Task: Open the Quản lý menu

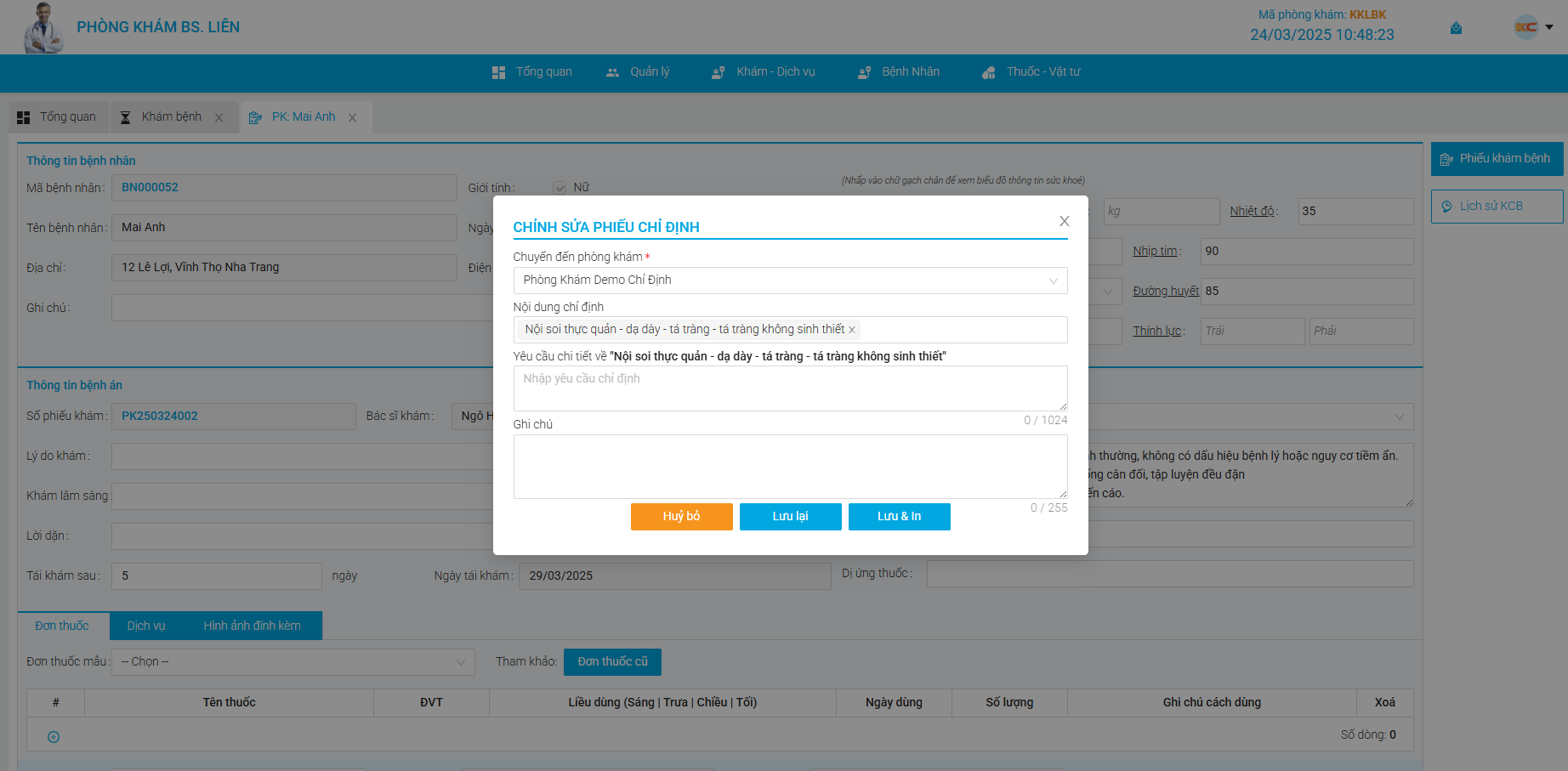Action: 638,72
